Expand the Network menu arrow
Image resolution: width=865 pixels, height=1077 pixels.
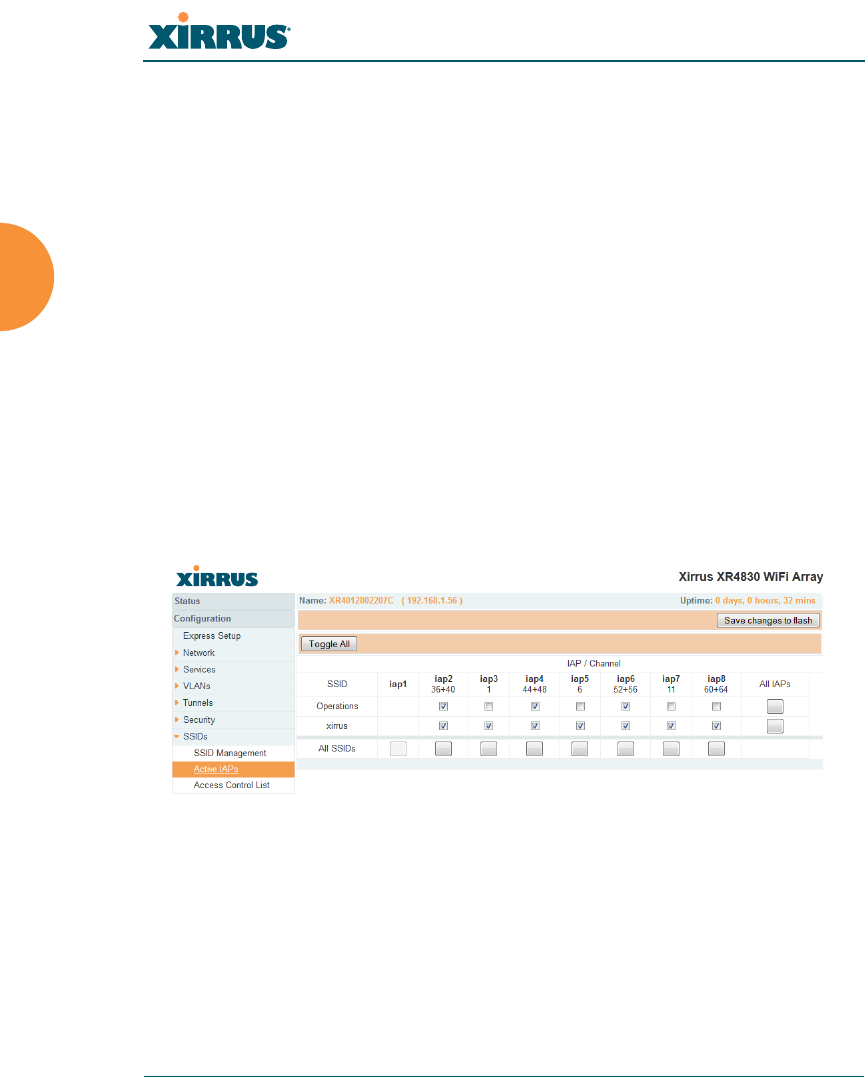click(x=177, y=653)
